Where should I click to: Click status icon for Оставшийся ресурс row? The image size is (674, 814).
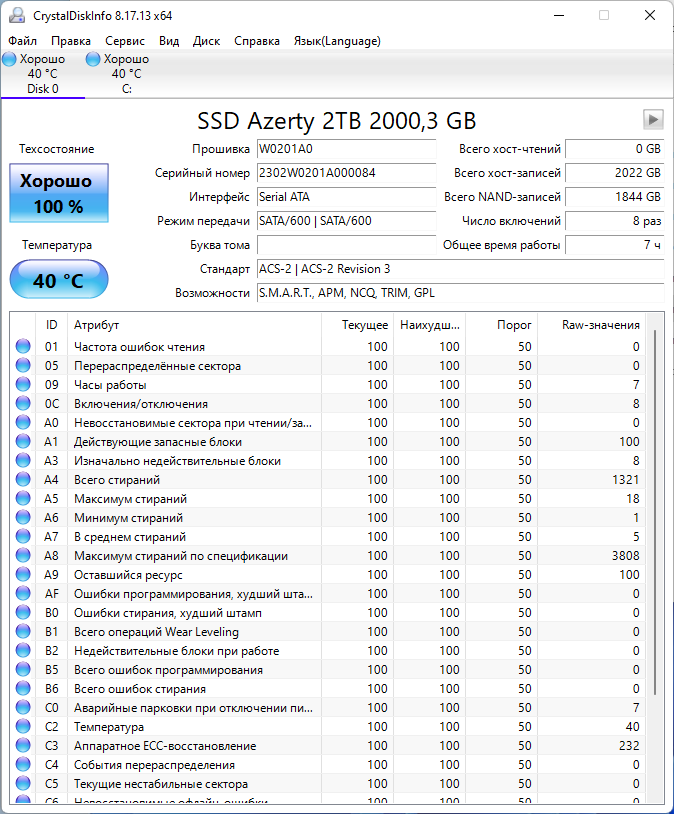[x=23, y=575]
